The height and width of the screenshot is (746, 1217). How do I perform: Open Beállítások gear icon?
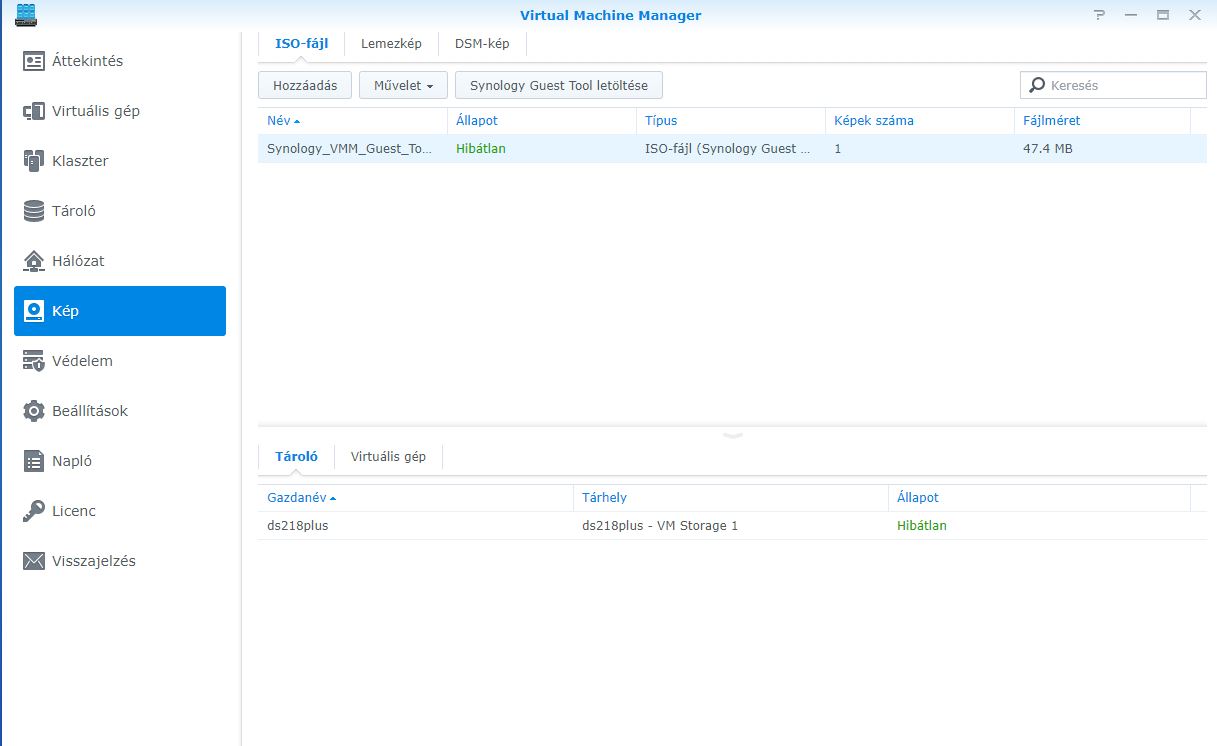[x=34, y=411]
